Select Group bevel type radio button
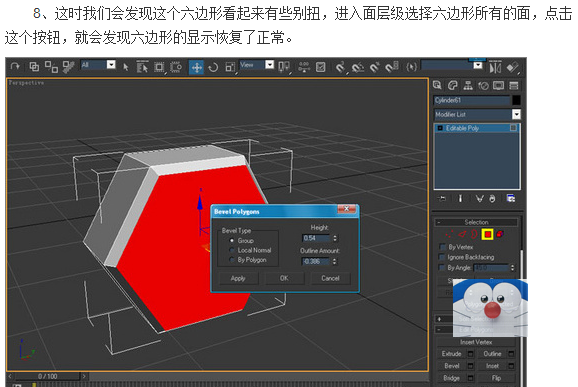This screenshot has height=387, width=578. click(x=232, y=240)
